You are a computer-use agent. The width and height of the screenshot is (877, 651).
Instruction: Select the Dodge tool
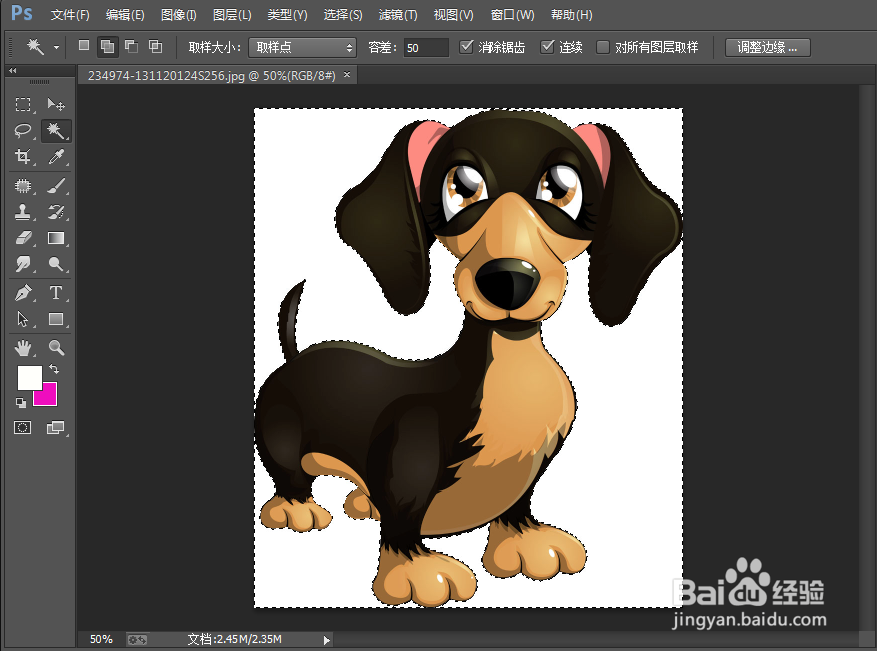(55, 264)
